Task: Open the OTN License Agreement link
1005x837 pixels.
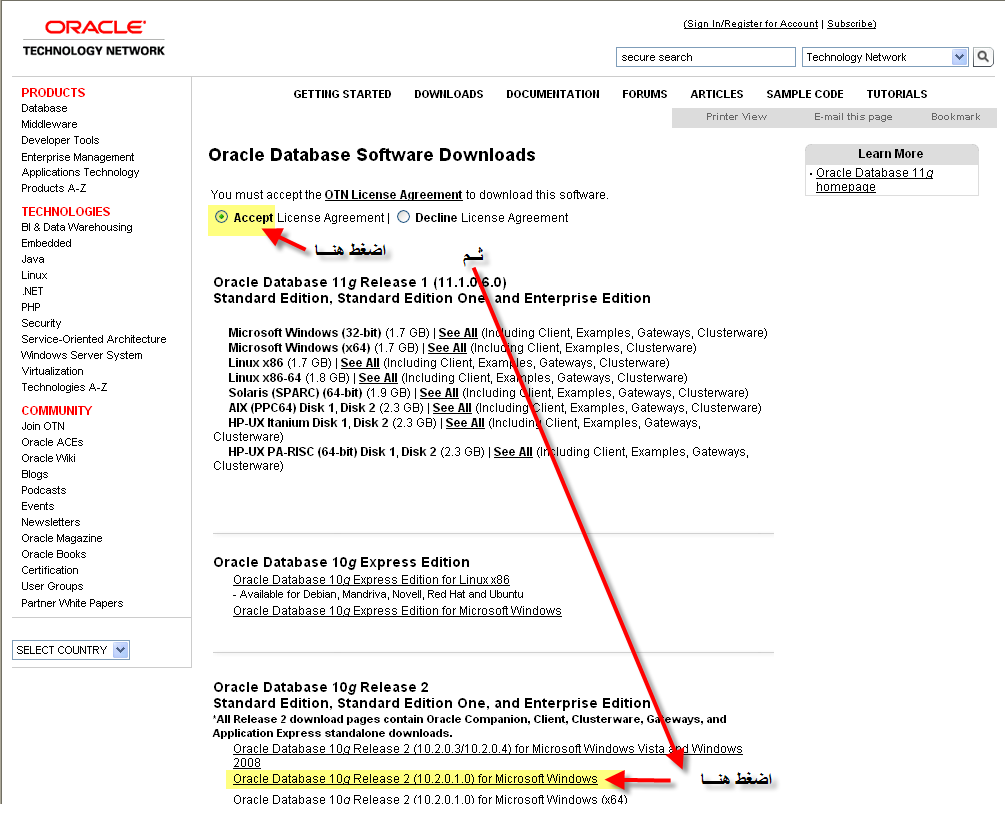Action: (393, 195)
